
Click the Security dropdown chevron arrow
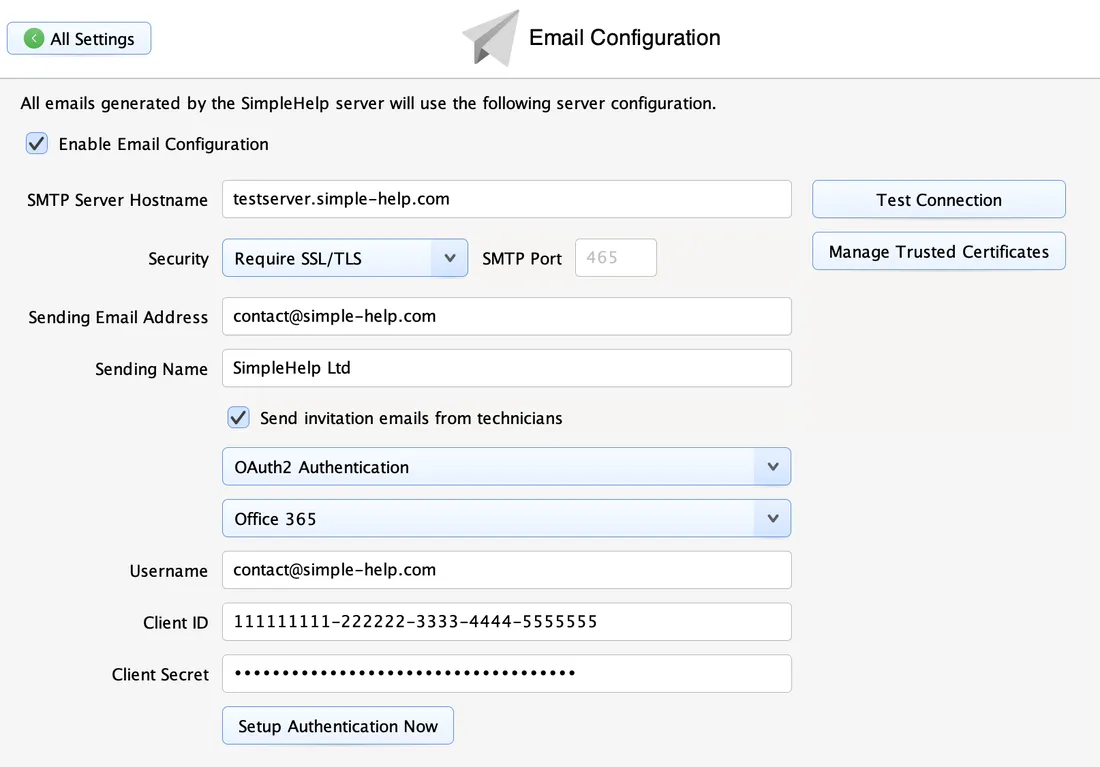point(450,257)
